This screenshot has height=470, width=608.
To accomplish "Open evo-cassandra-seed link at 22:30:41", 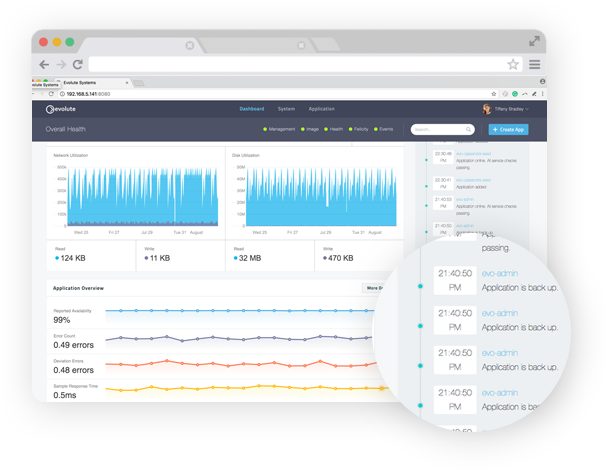I will 473,180.
